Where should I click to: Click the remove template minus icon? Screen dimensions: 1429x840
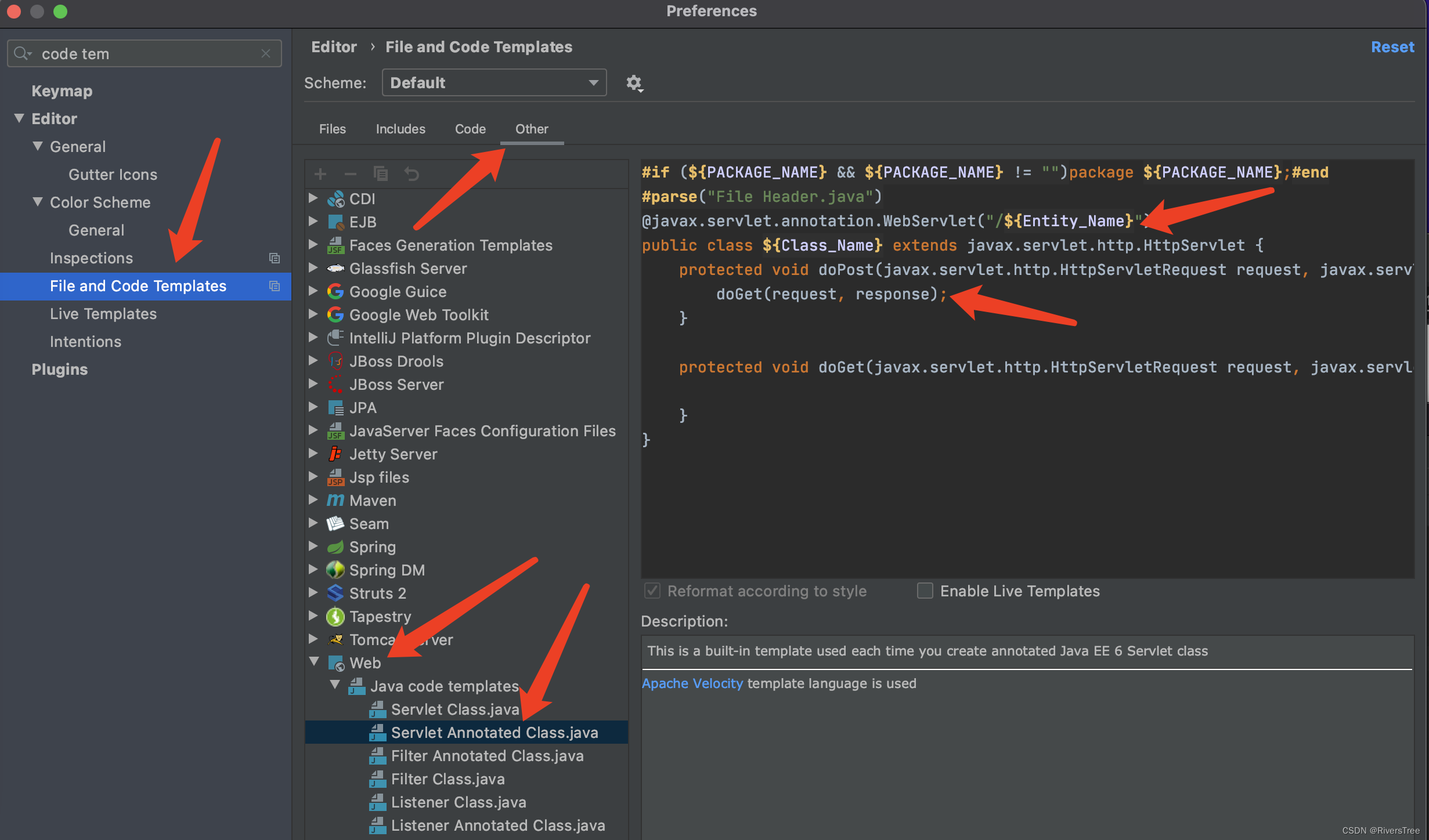coord(351,174)
